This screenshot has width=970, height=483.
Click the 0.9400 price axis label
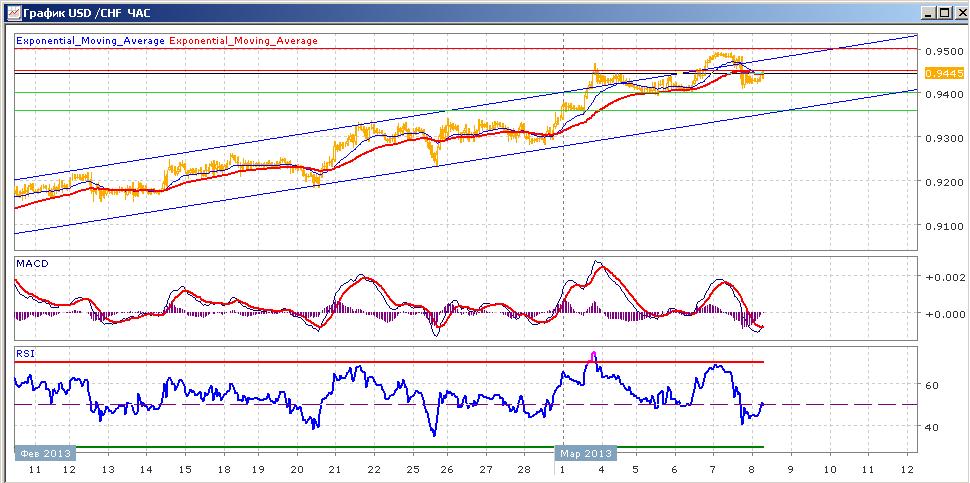coord(945,95)
